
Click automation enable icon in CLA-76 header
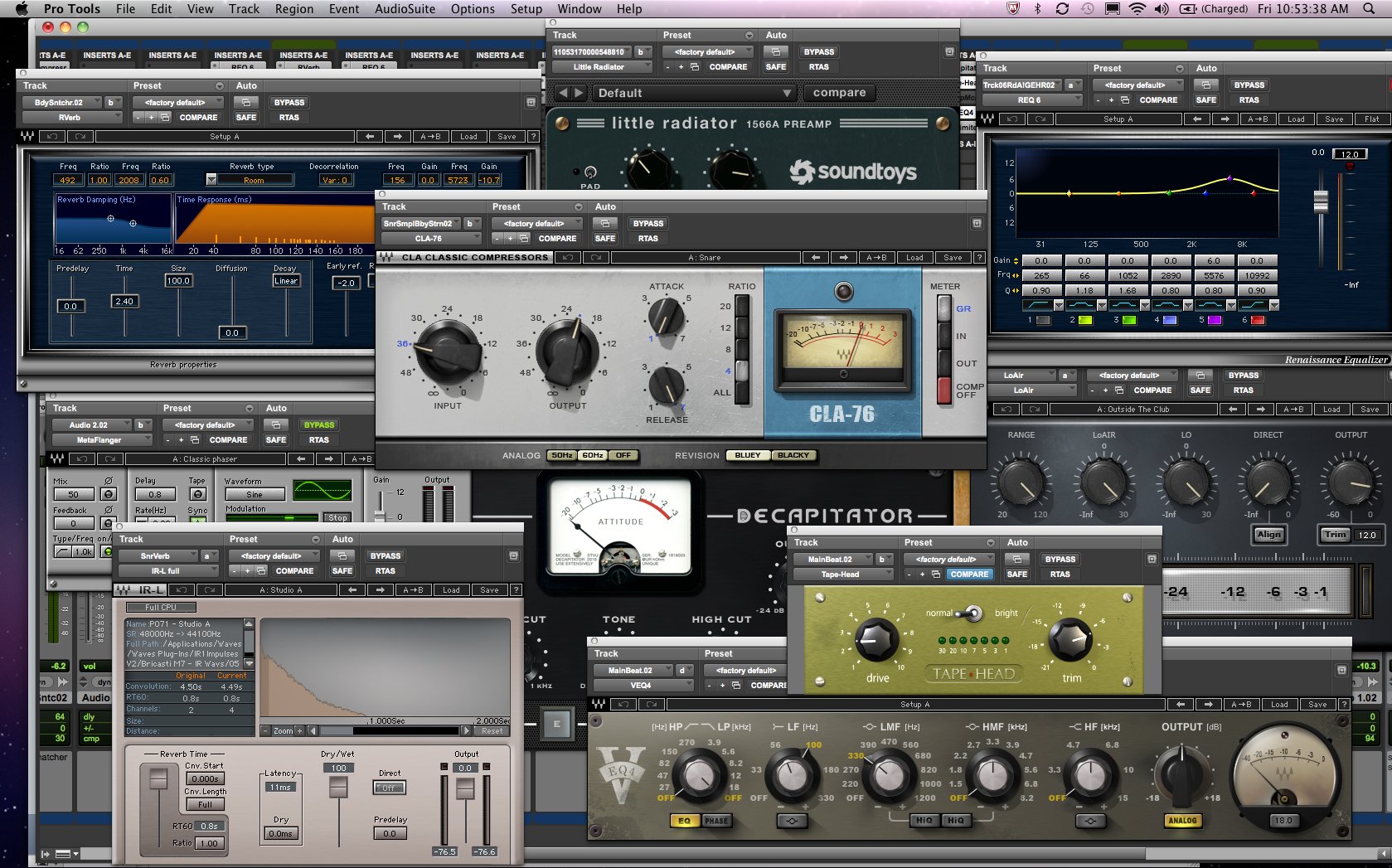[604, 223]
